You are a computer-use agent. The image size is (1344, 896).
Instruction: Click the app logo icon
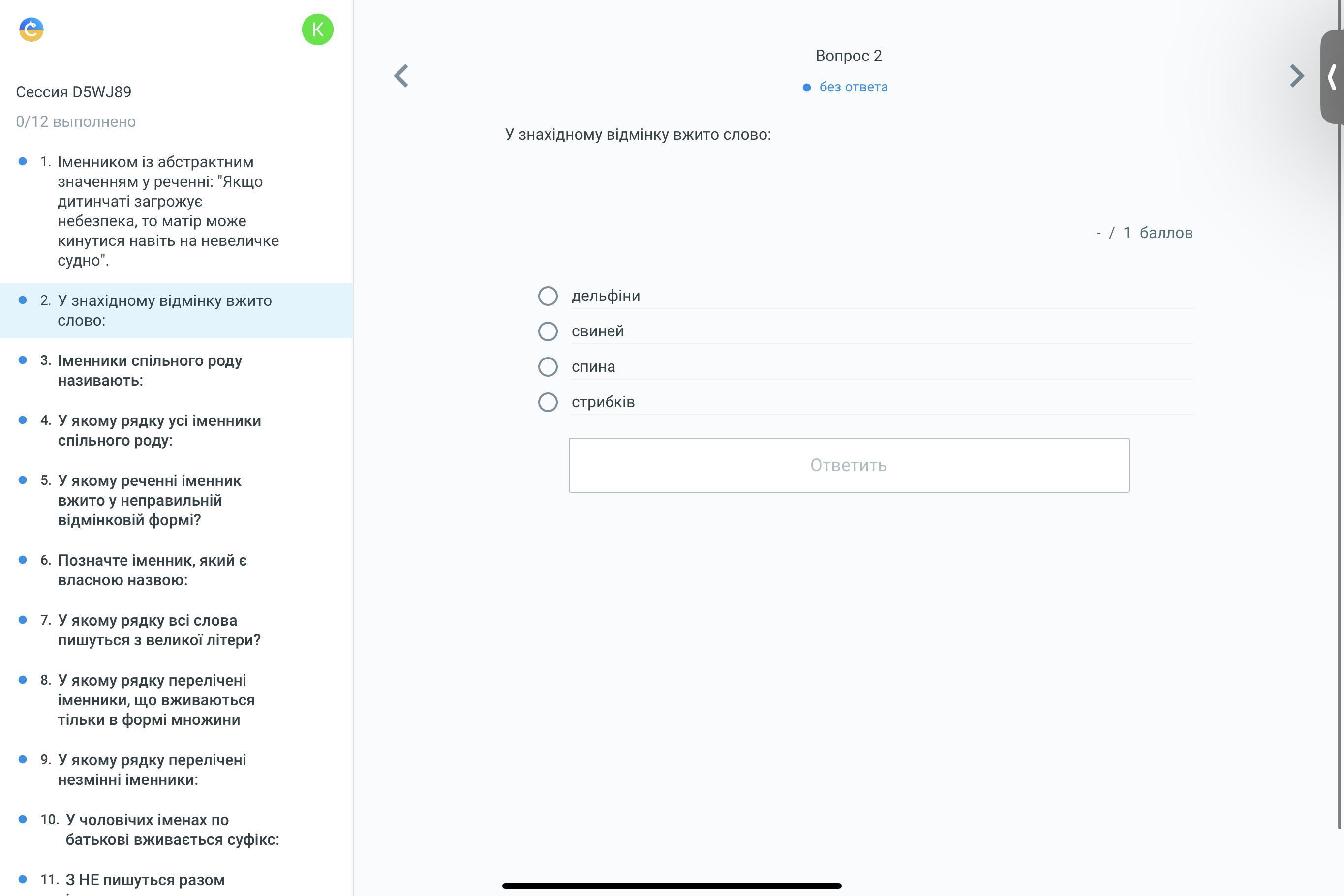[x=31, y=29]
